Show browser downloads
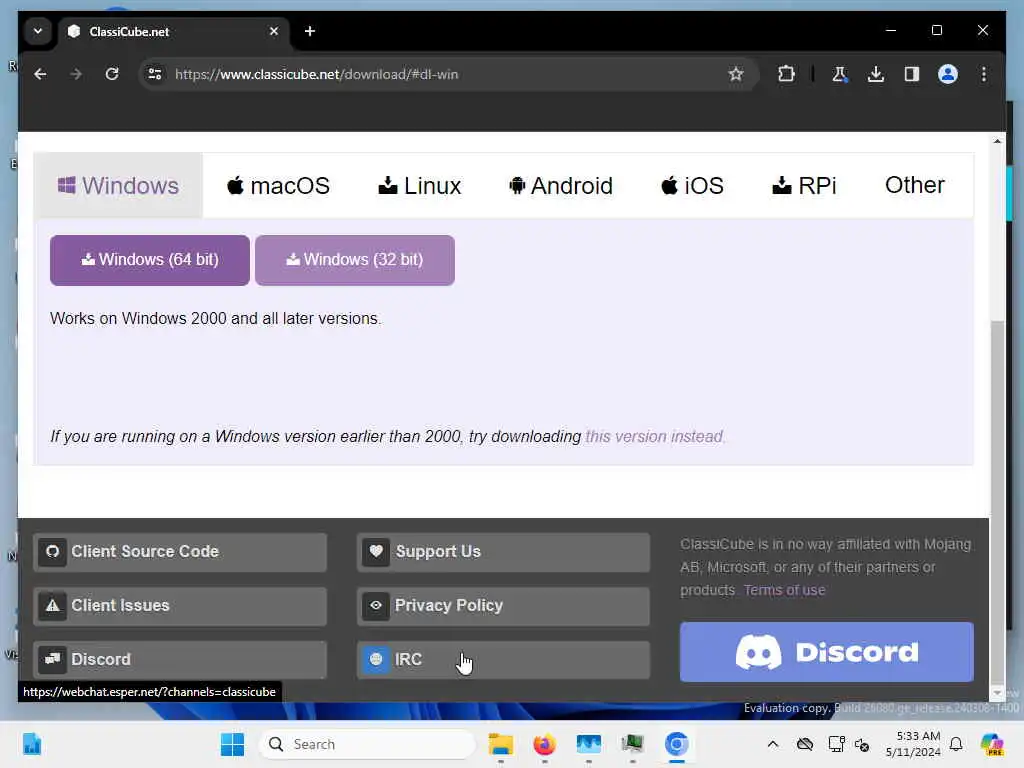Screen dimensions: 1024x768 [876, 74]
